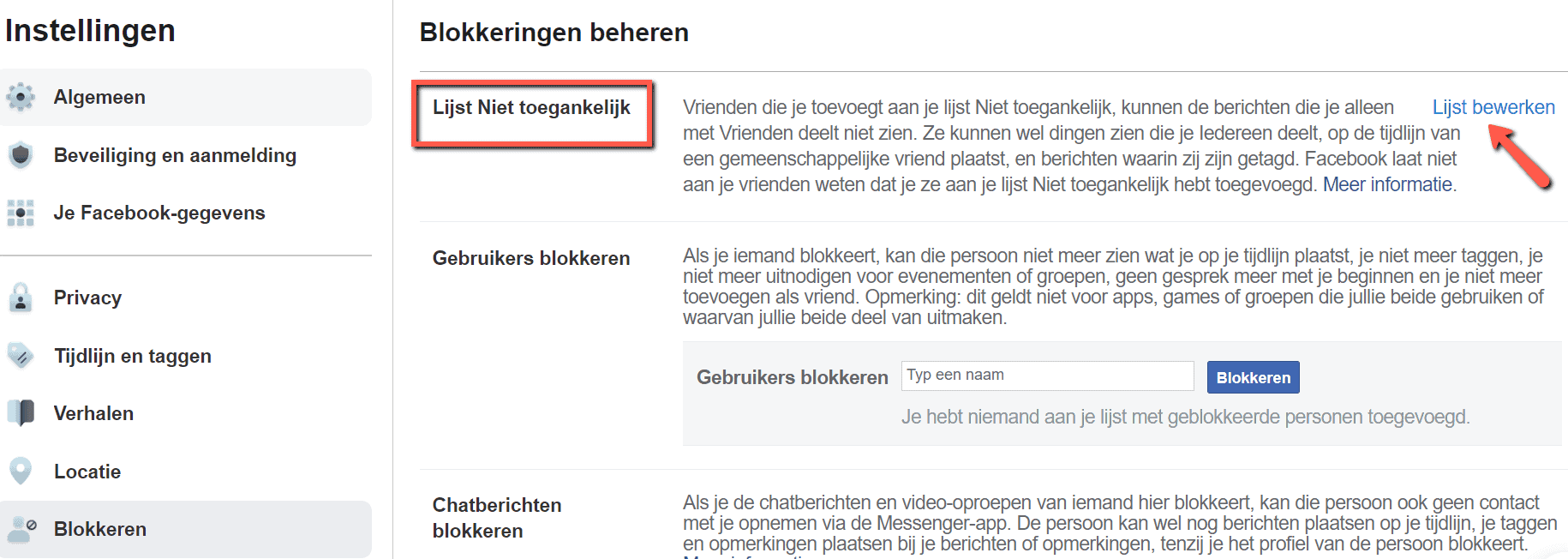Click the shield icon beside Beveiliging en aanmelding
The height and width of the screenshot is (559, 1568).
(x=21, y=155)
